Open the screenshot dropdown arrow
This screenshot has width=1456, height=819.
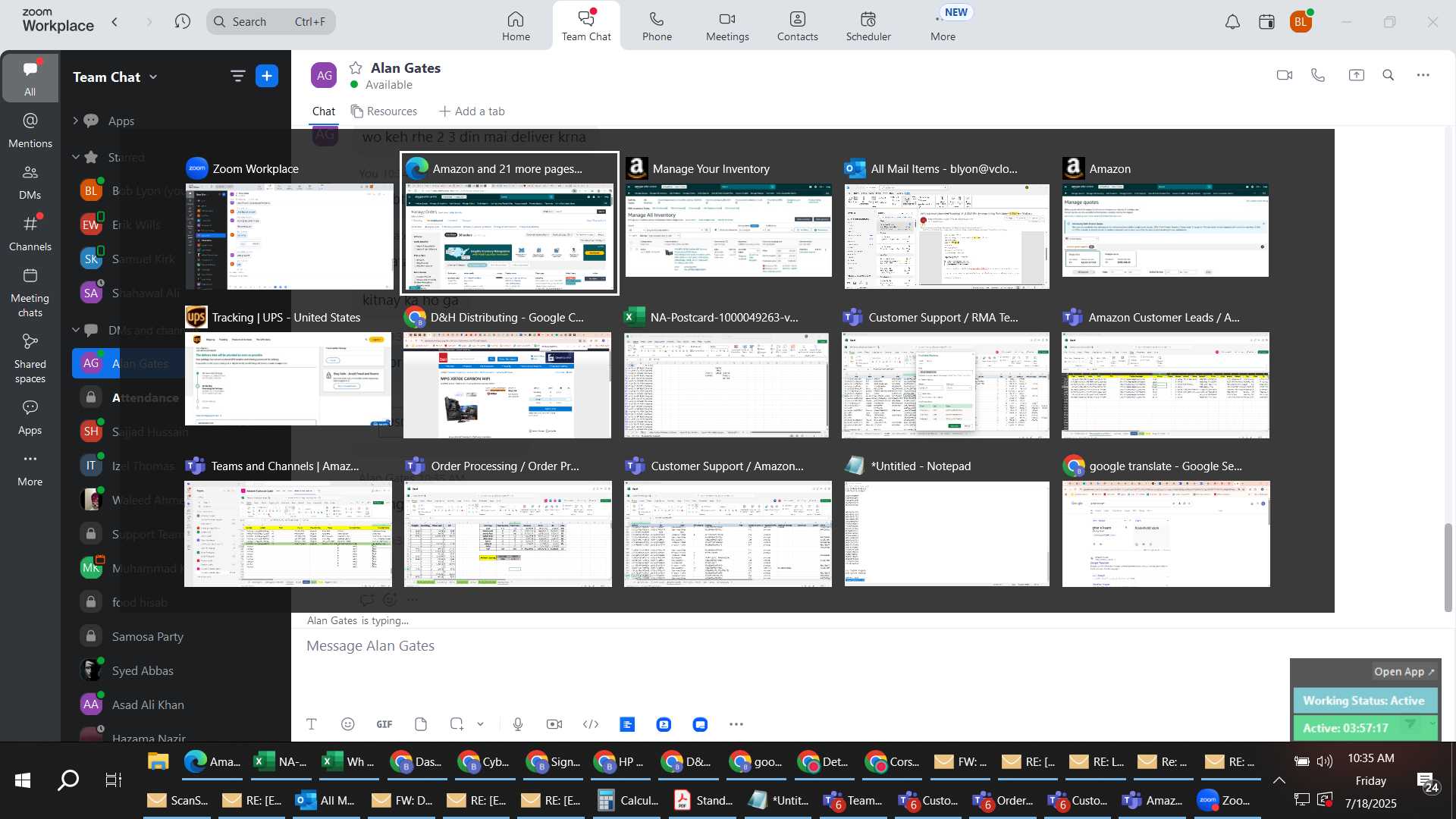481,724
